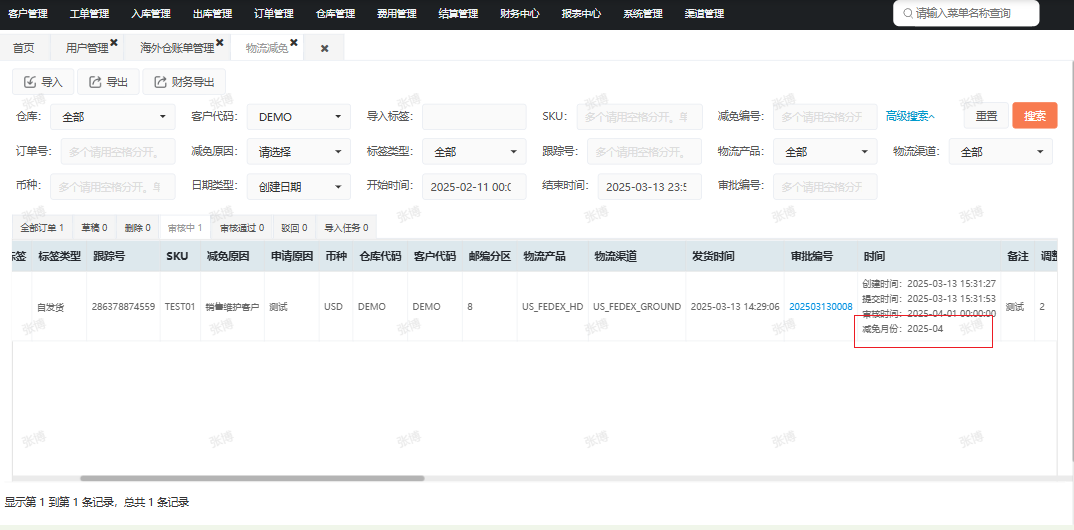This screenshot has height=530, width=1074.
Task: Expand the 日期类型 dropdown
Action: pyautogui.click(x=299, y=186)
